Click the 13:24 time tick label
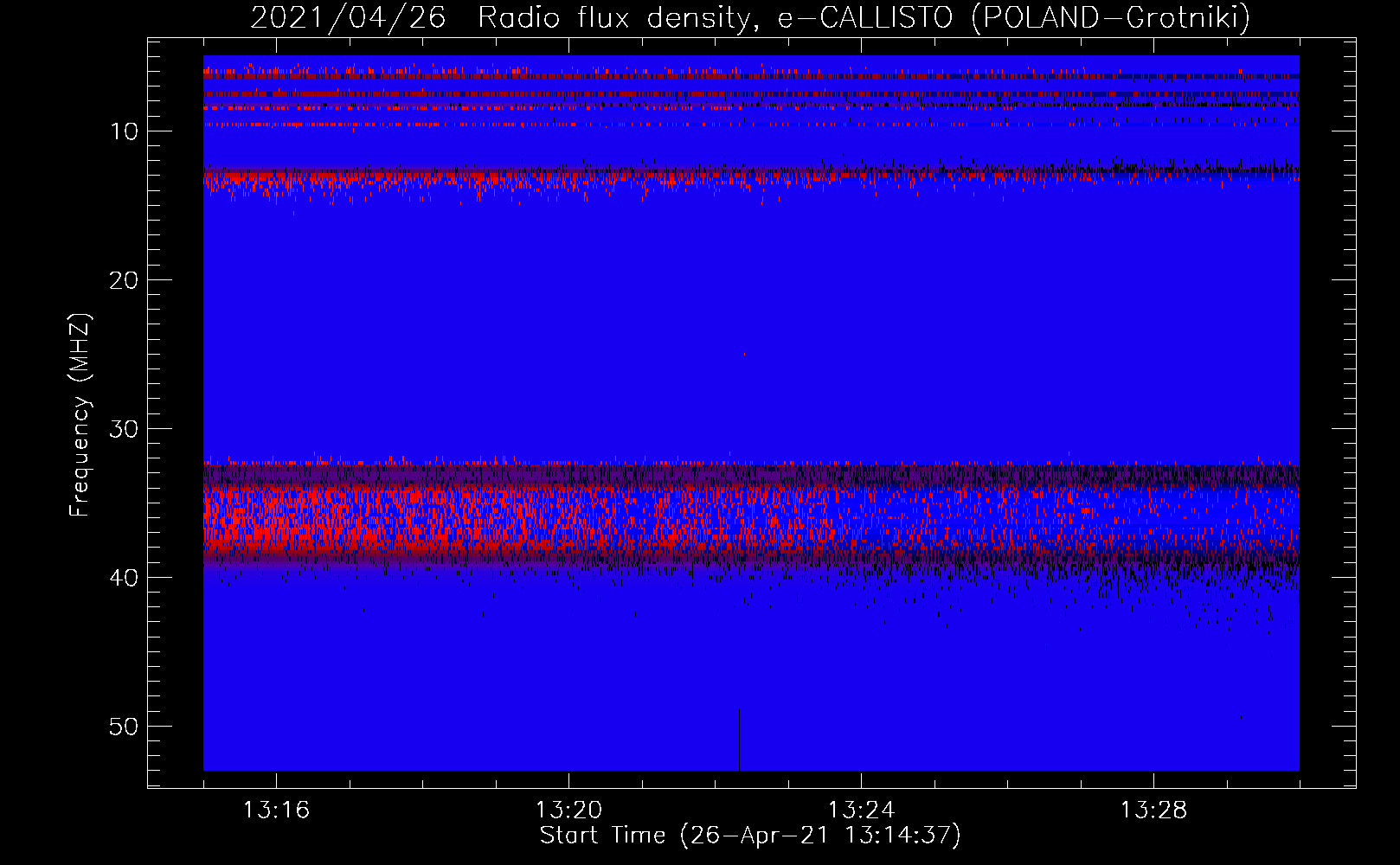The width and height of the screenshot is (1400, 865). [861, 811]
